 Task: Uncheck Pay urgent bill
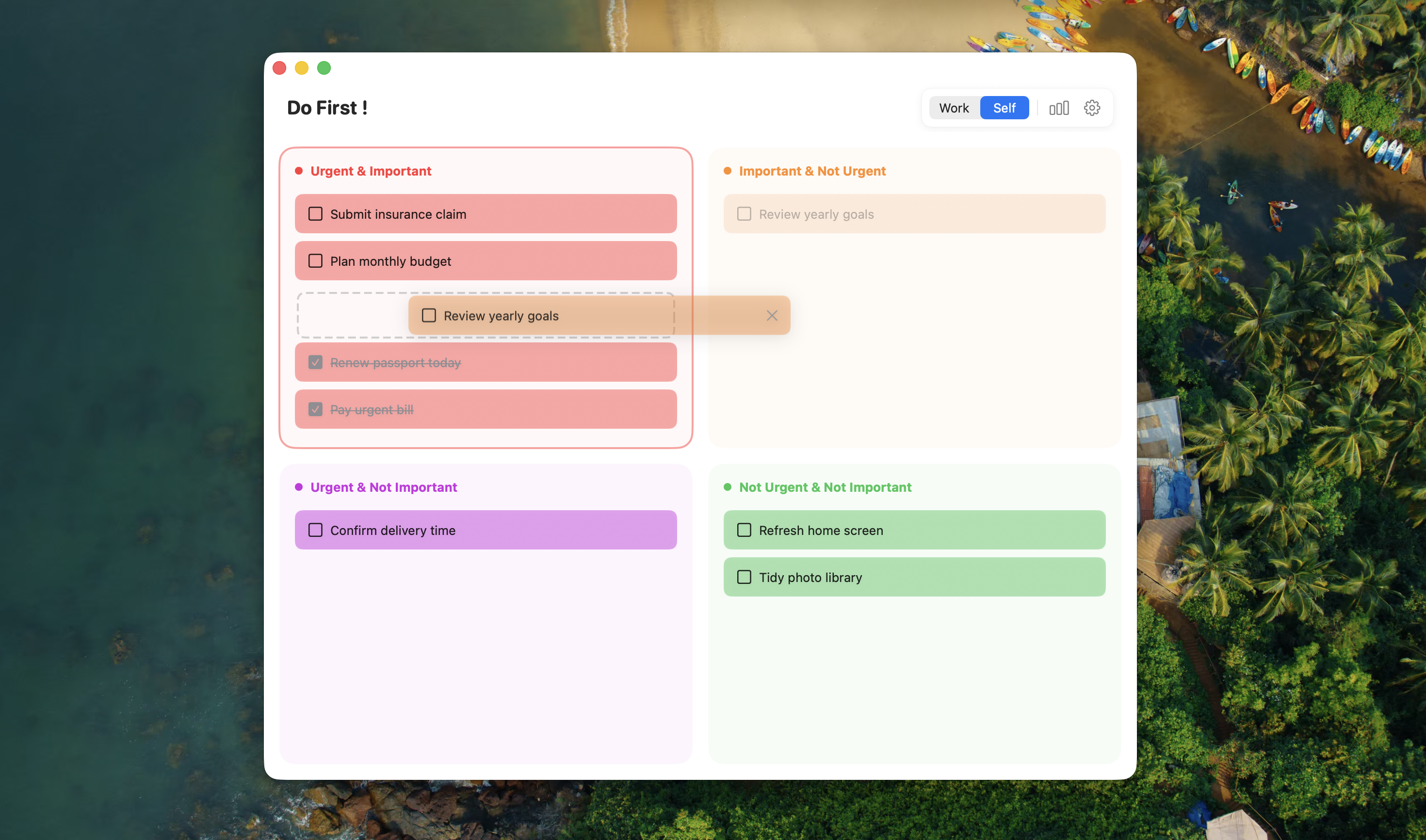click(315, 409)
